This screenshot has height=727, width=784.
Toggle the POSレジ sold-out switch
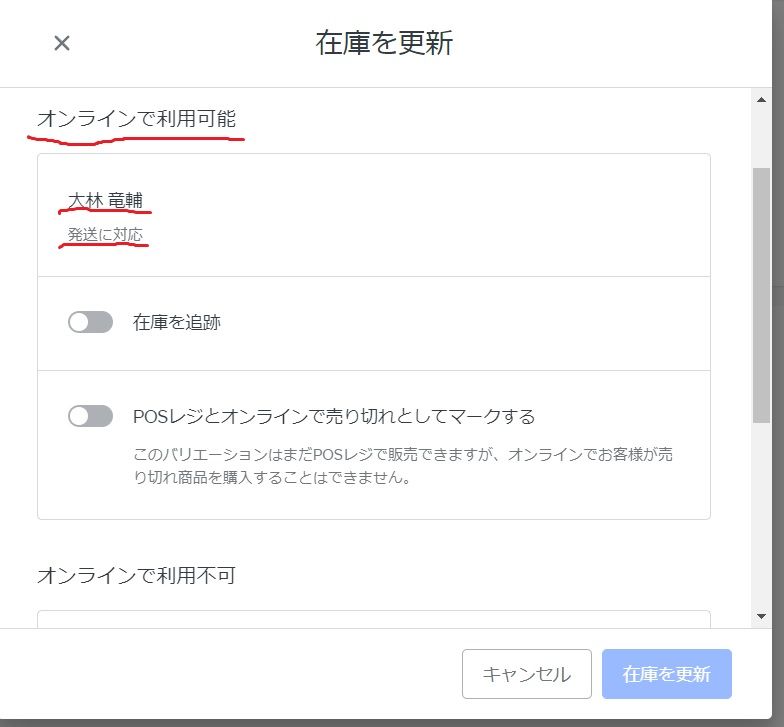click(90, 416)
